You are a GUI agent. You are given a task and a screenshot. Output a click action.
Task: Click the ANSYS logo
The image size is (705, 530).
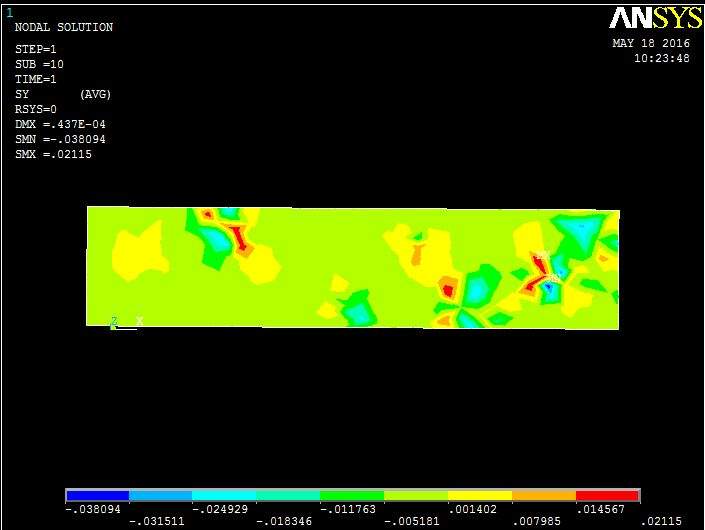[x=656, y=18]
